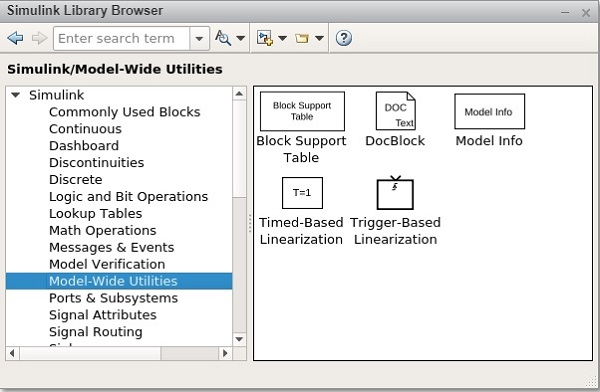Select the Discontinuities library

click(96, 162)
